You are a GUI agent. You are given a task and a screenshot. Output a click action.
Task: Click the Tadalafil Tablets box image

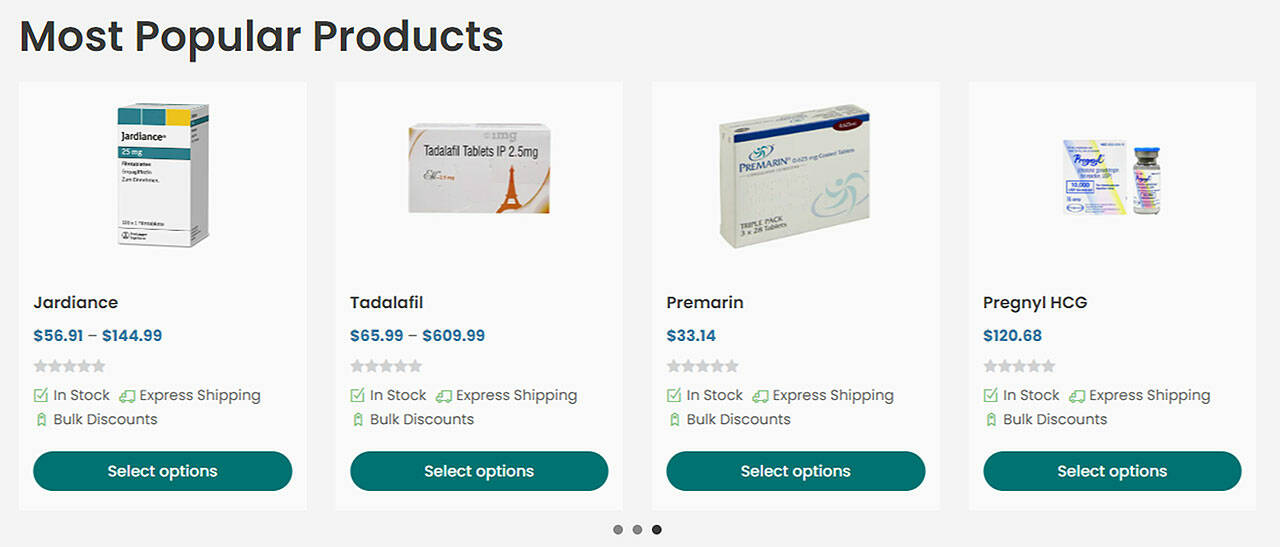(479, 167)
